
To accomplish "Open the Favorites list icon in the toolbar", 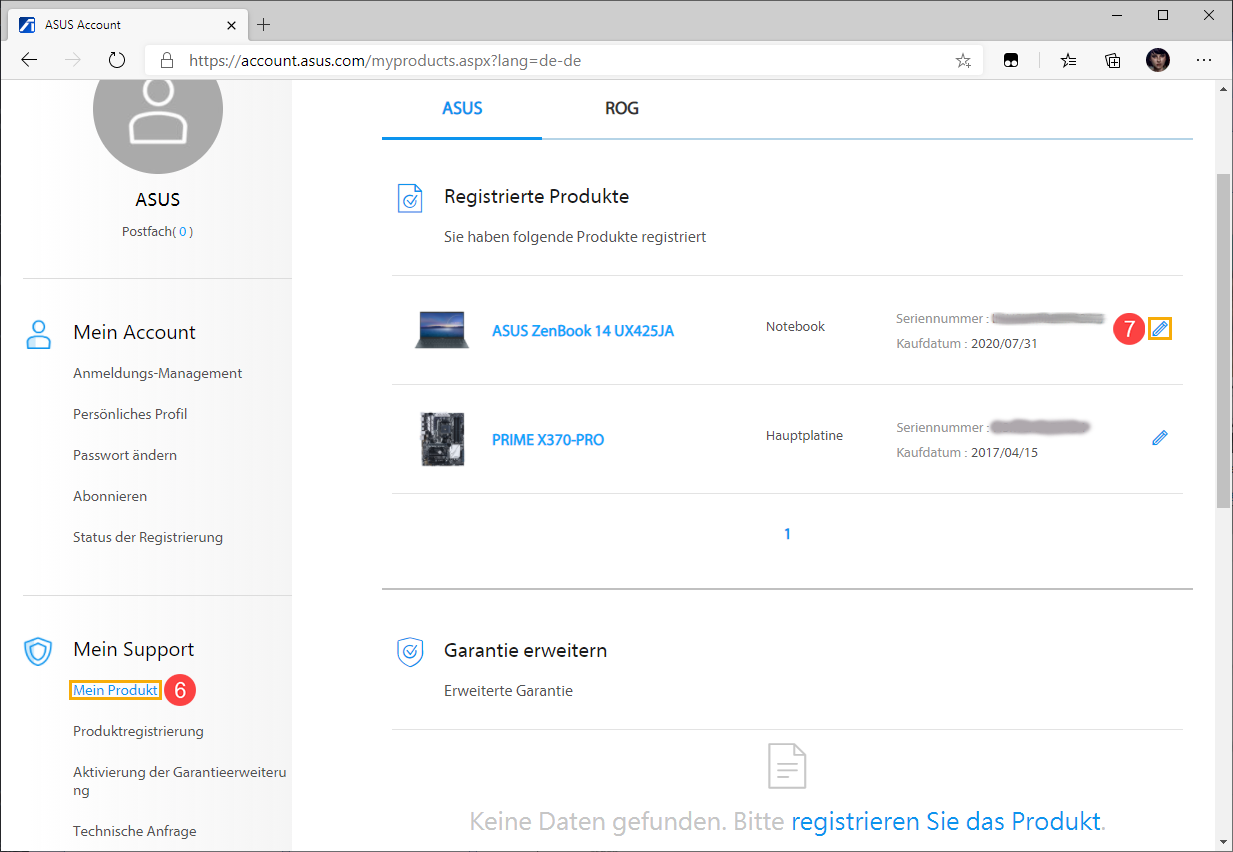I will click(1069, 60).
